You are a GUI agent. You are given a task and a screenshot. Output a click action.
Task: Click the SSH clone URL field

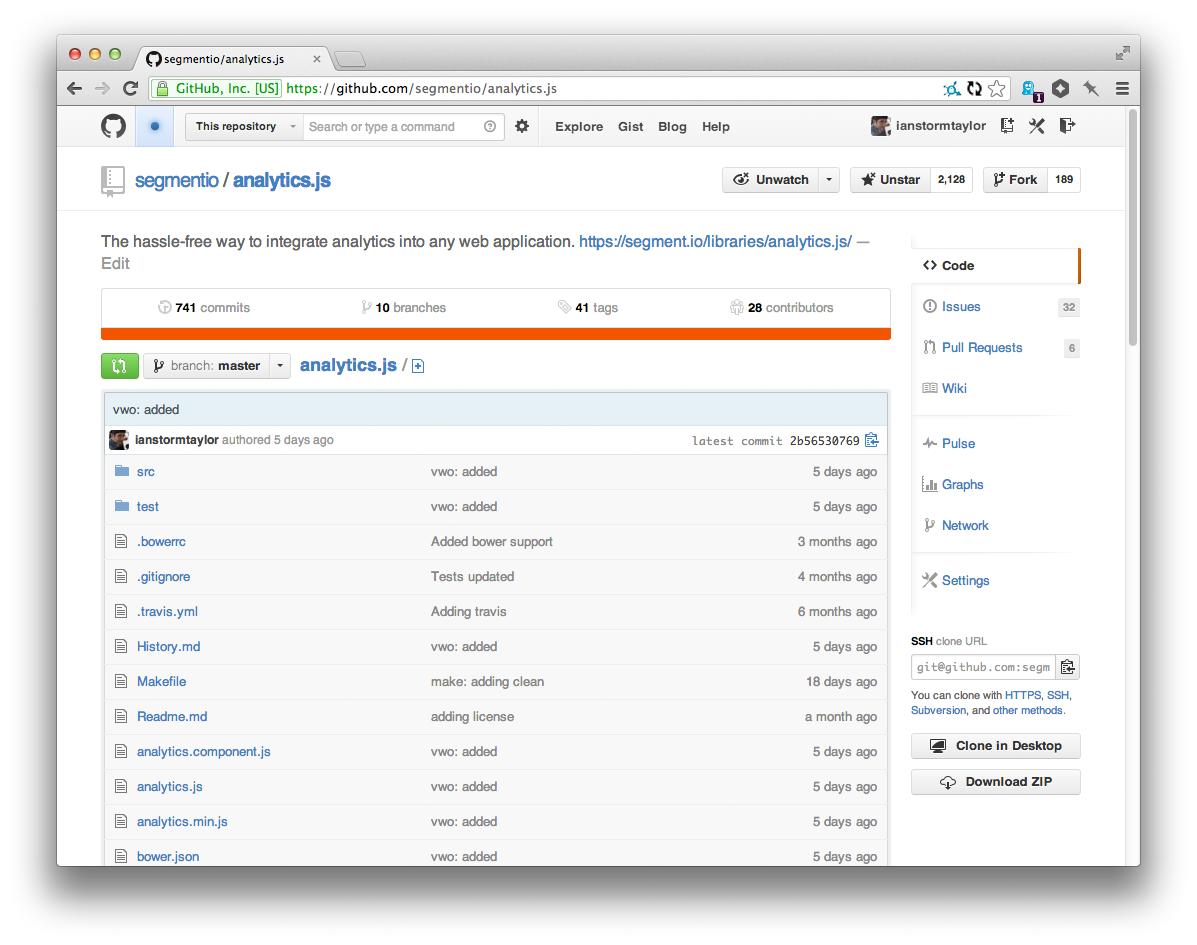tap(983, 667)
